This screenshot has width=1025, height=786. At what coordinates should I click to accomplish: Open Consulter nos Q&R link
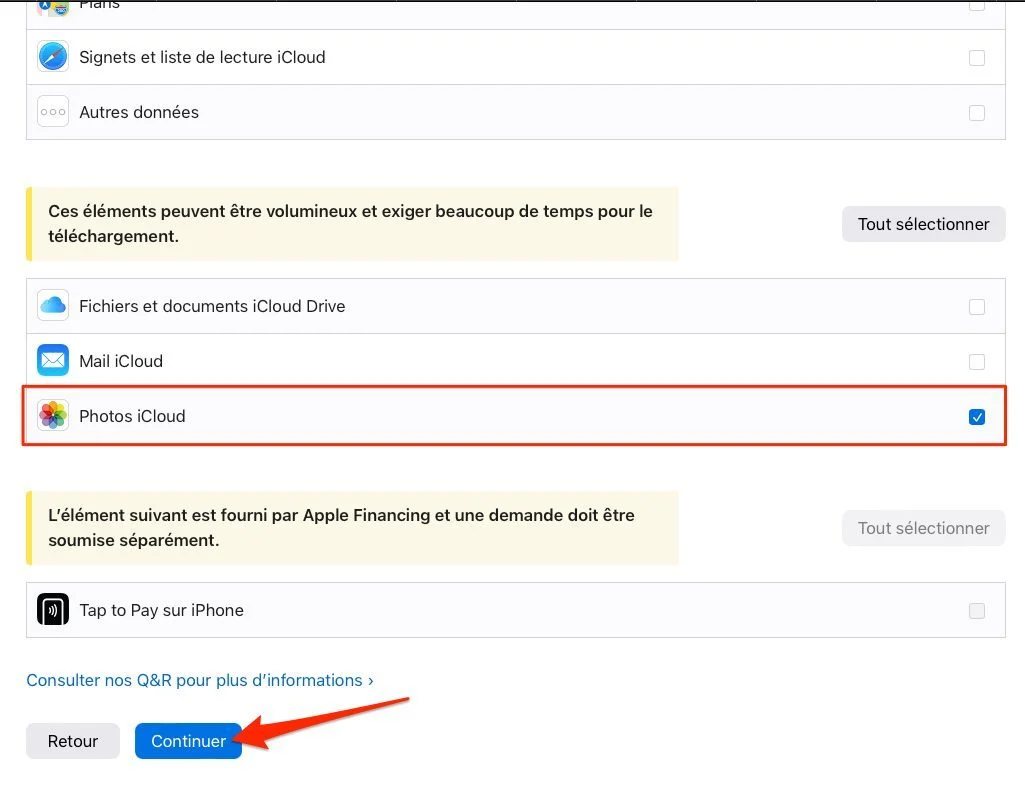click(200, 680)
